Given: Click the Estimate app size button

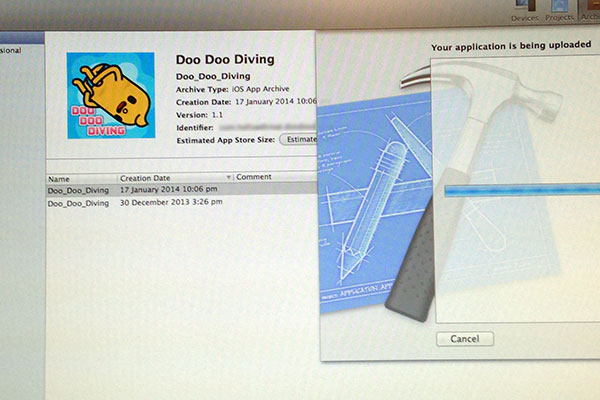Looking at the screenshot, I should (298, 139).
